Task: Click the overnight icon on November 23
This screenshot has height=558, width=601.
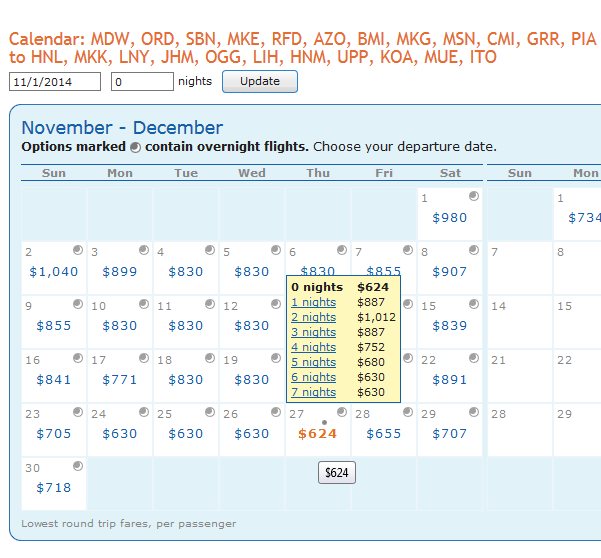Action: (x=78, y=412)
